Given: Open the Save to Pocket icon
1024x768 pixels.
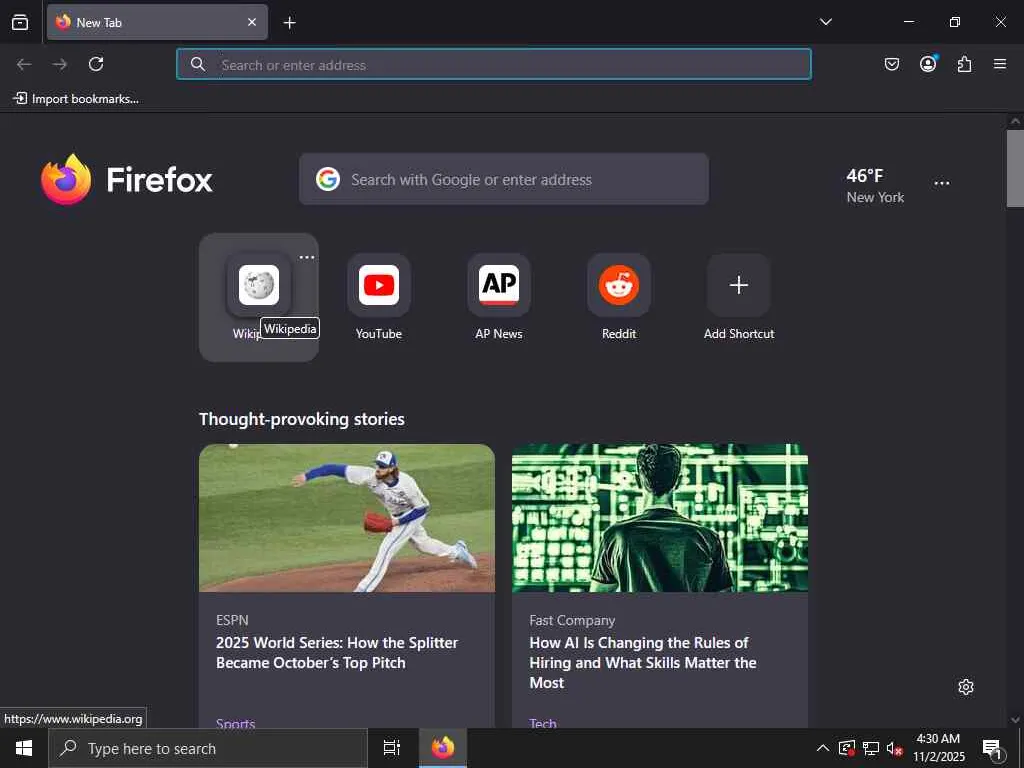Looking at the screenshot, I should [891, 64].
